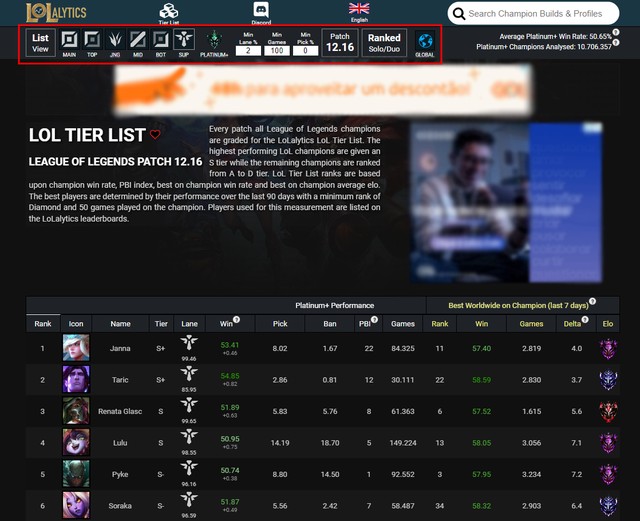Open the Ranked Solo/Duo queue selector
Screen dimensions: 640x521
click(384, 42)
